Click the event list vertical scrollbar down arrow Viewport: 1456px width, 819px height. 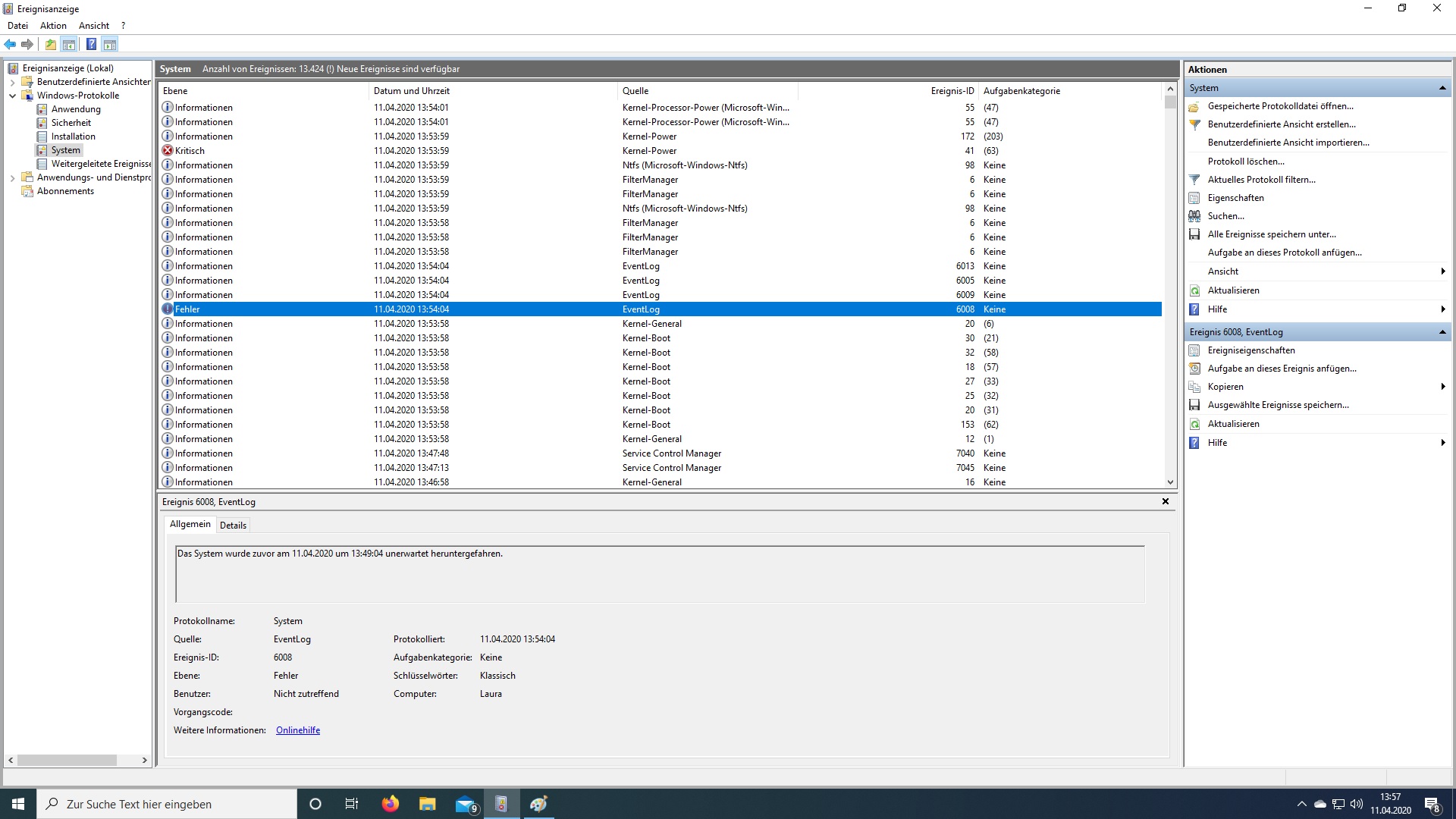(x=1170, y=482)
